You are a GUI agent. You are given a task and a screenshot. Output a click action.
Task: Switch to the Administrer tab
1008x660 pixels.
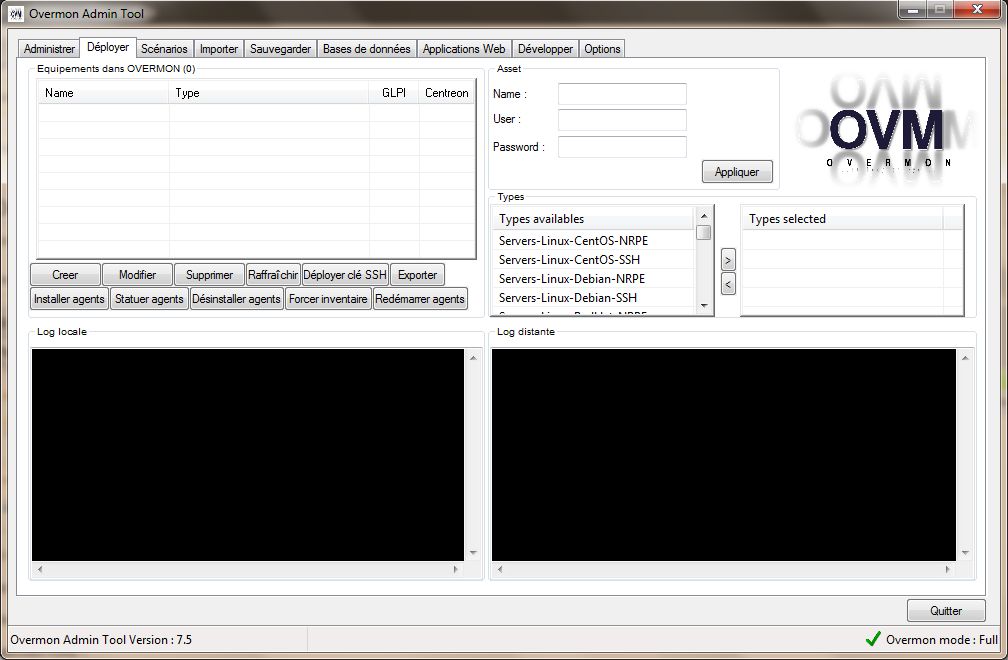point(49,49)
